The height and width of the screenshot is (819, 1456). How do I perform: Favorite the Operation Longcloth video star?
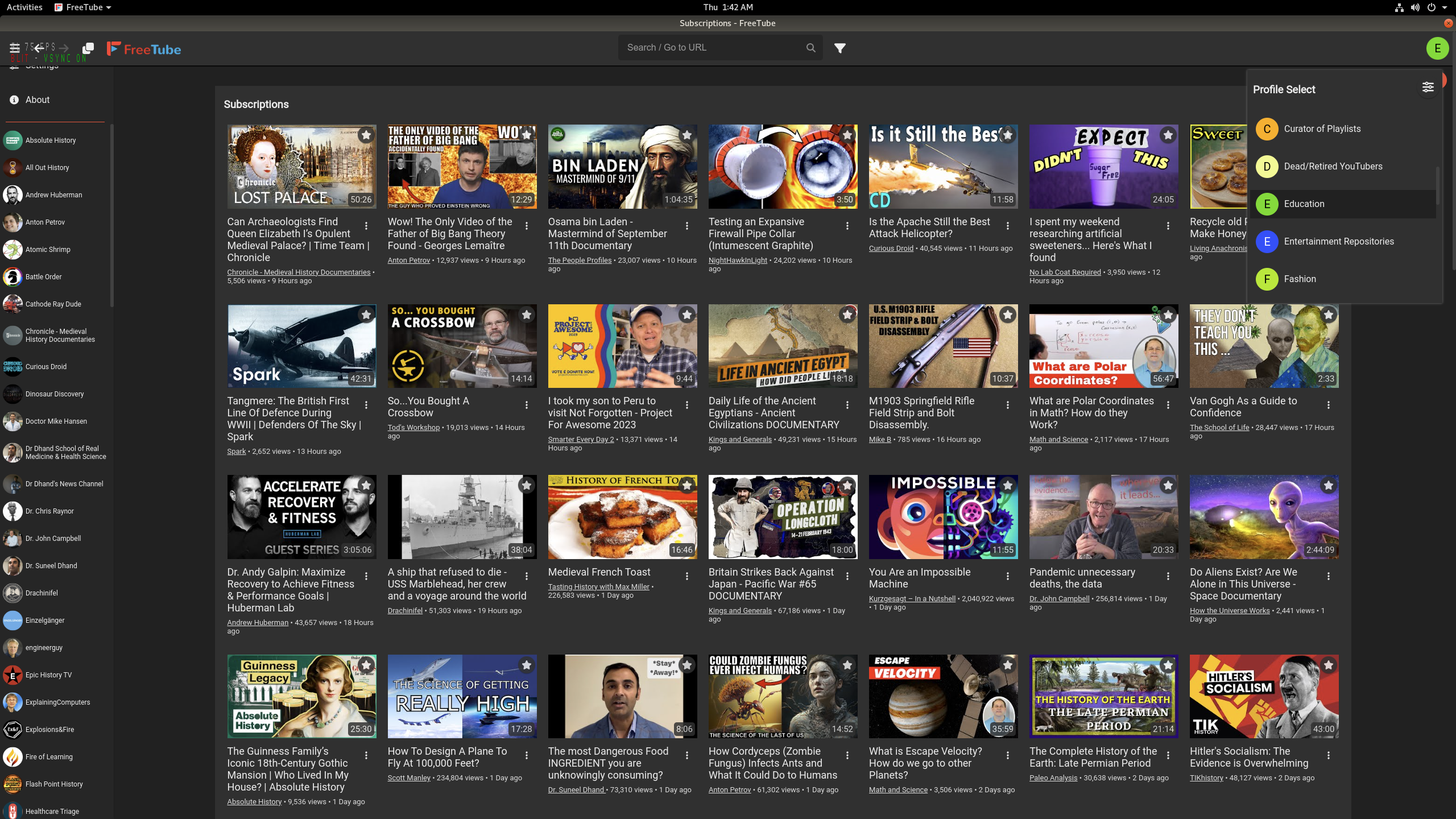click(x=847, y=485)
